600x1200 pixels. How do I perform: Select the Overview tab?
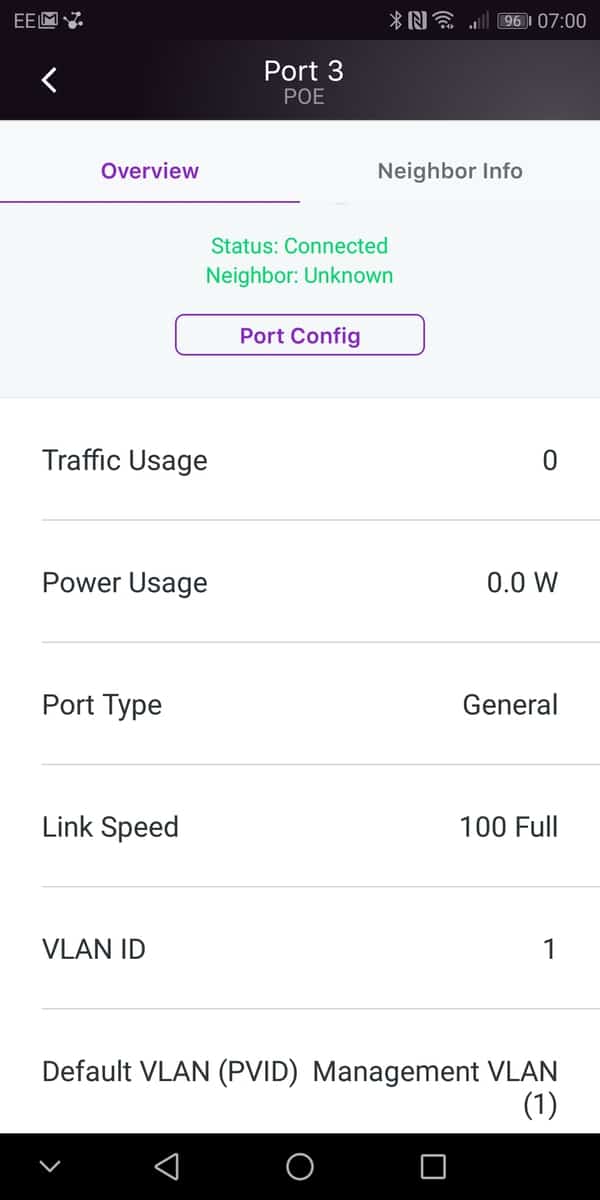pos(150,171)
